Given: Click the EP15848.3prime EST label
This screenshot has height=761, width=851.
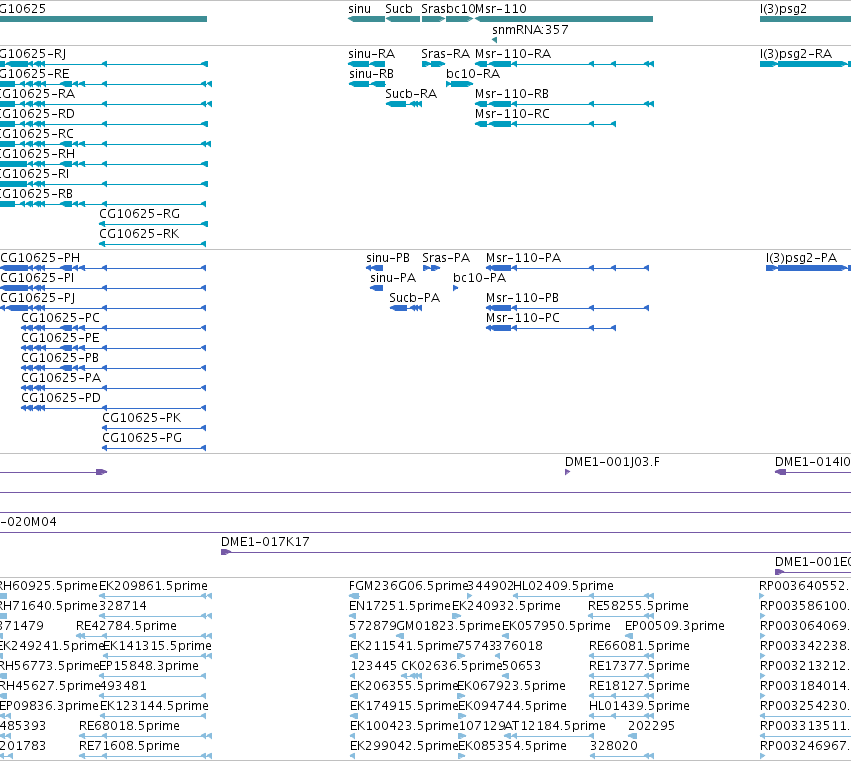Looking at the screenshot, I should tap(149, 666).
